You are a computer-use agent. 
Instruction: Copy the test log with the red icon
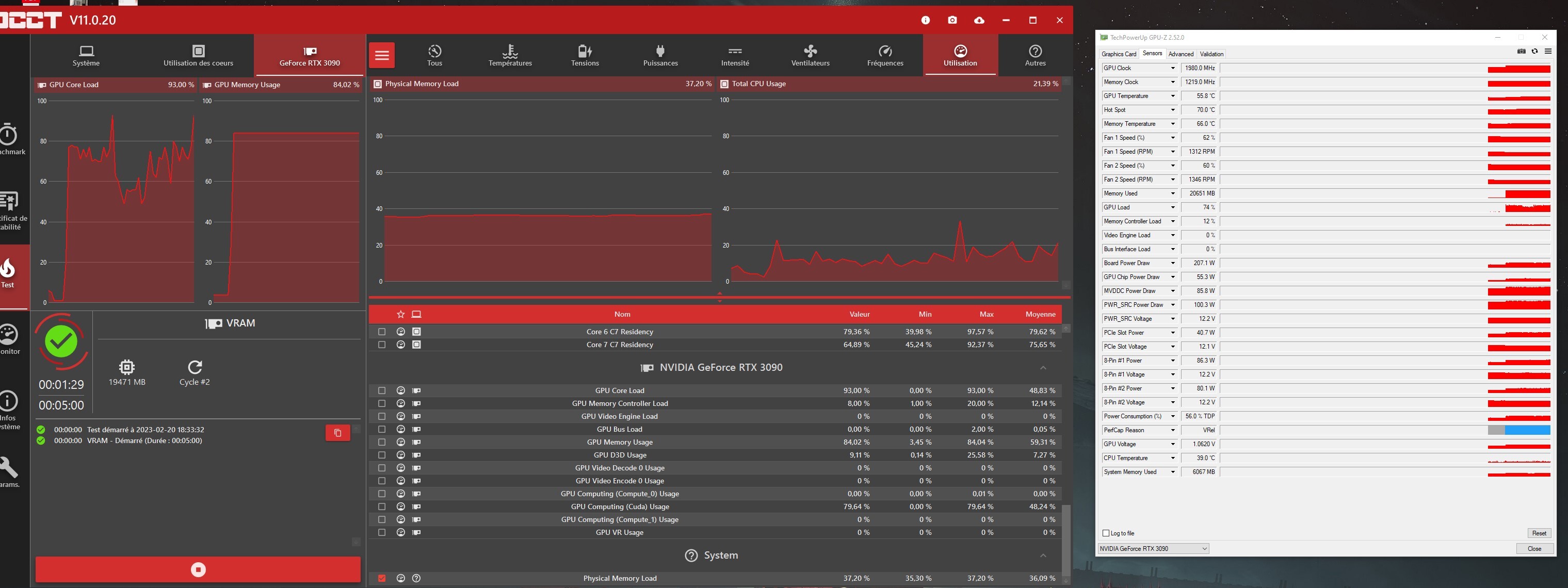pos(338,433)
